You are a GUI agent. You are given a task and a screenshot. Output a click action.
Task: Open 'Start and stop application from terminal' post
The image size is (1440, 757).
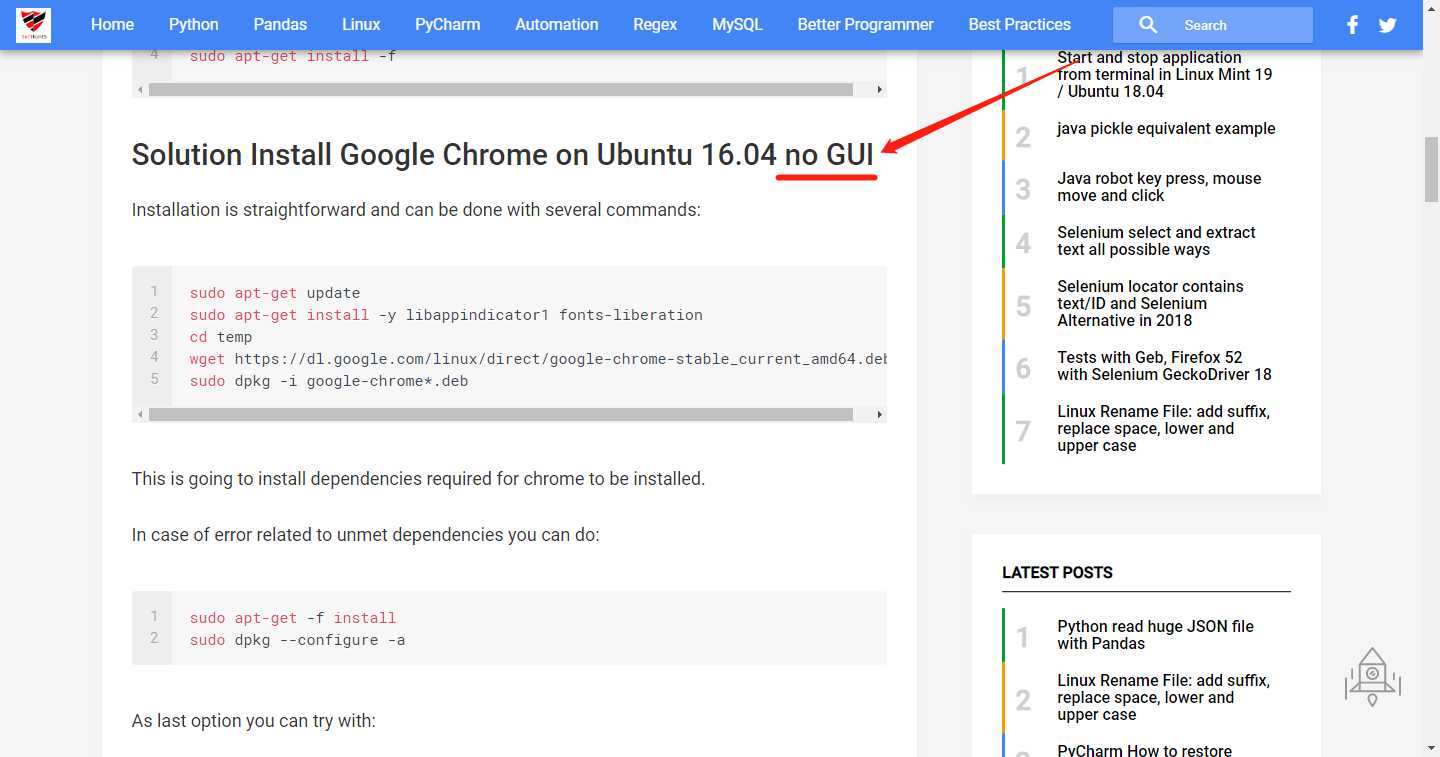[1165, 75]
